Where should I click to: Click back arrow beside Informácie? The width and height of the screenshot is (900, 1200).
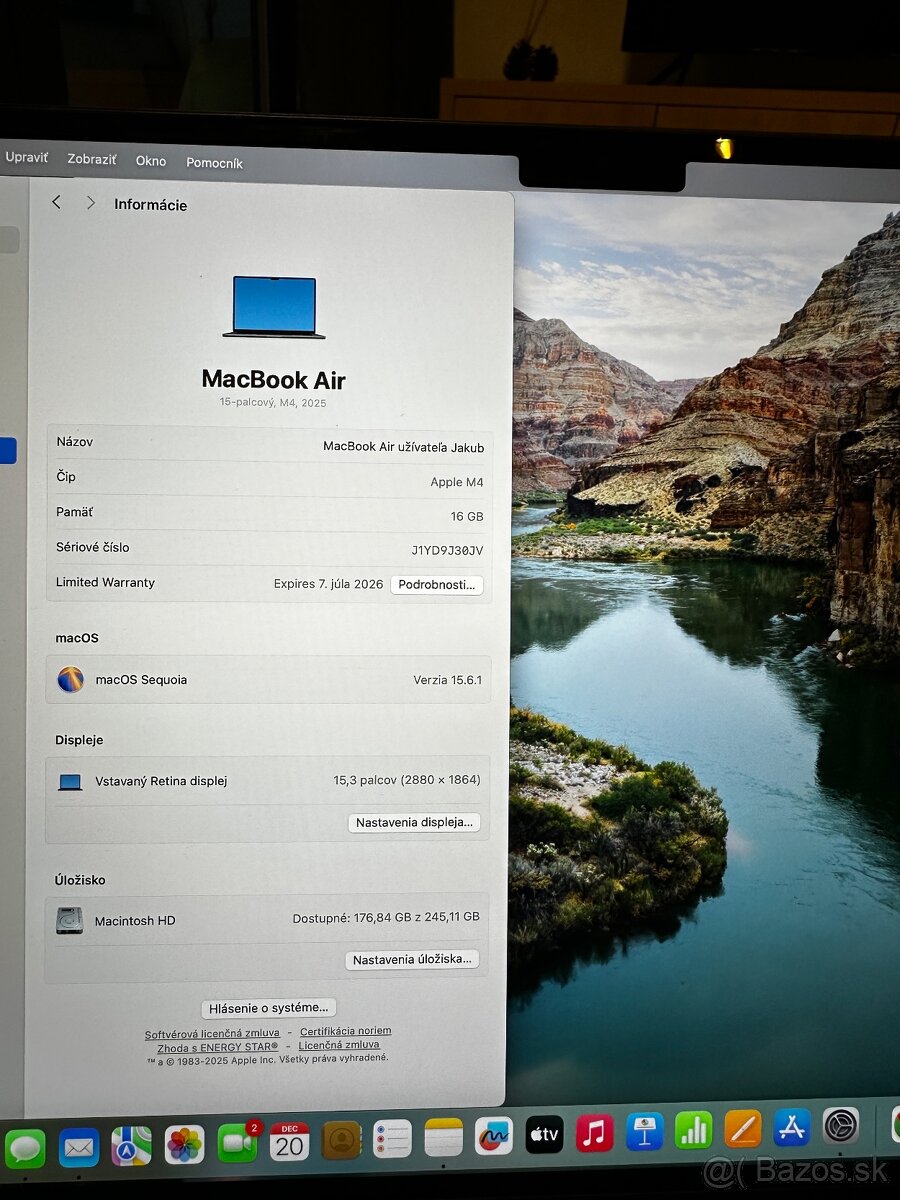tap(56, 202)
